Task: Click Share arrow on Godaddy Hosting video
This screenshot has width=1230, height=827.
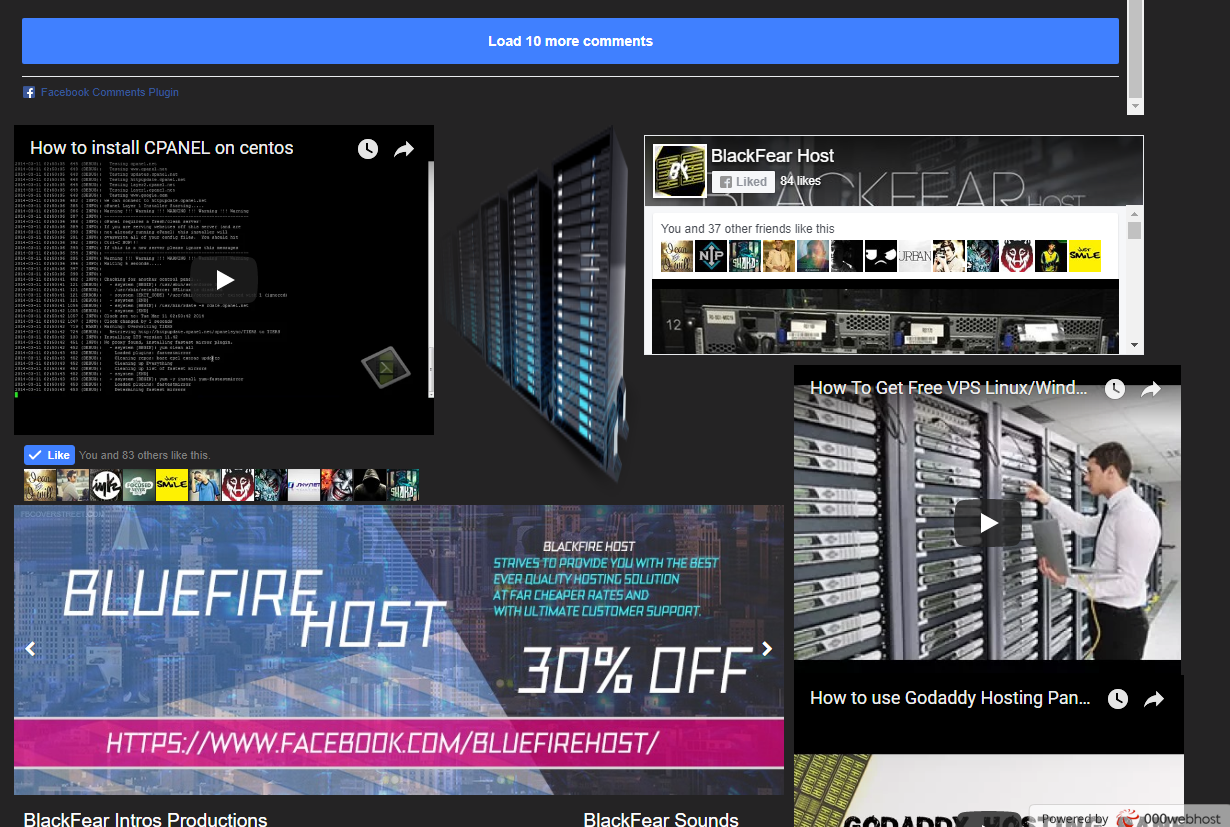Action: click(1154, 699)
